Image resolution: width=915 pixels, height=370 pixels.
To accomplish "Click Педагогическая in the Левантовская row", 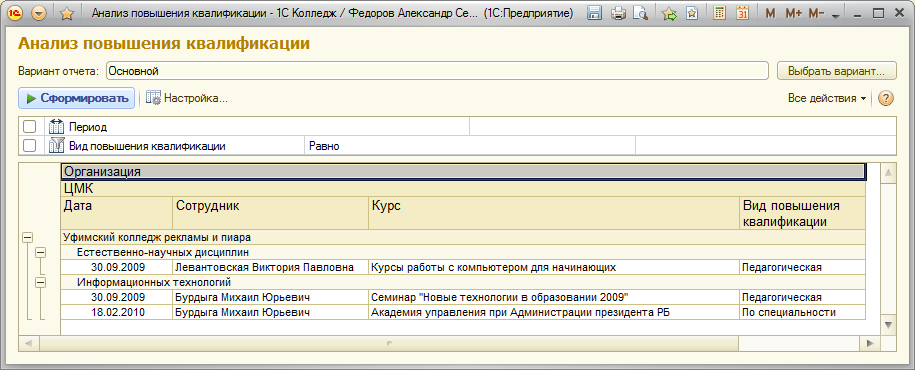I will point(802,267).
